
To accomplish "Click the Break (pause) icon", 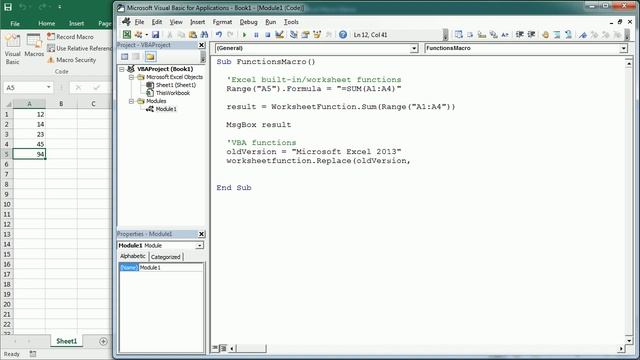I will tap(256, 35).
